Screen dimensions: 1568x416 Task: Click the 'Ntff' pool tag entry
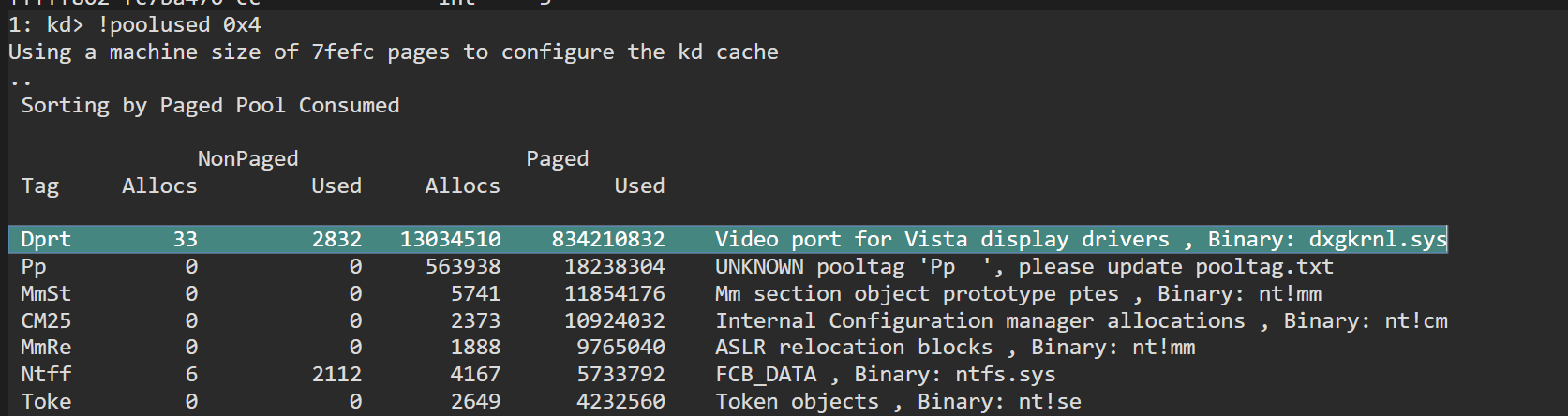(x=46, y=374)
